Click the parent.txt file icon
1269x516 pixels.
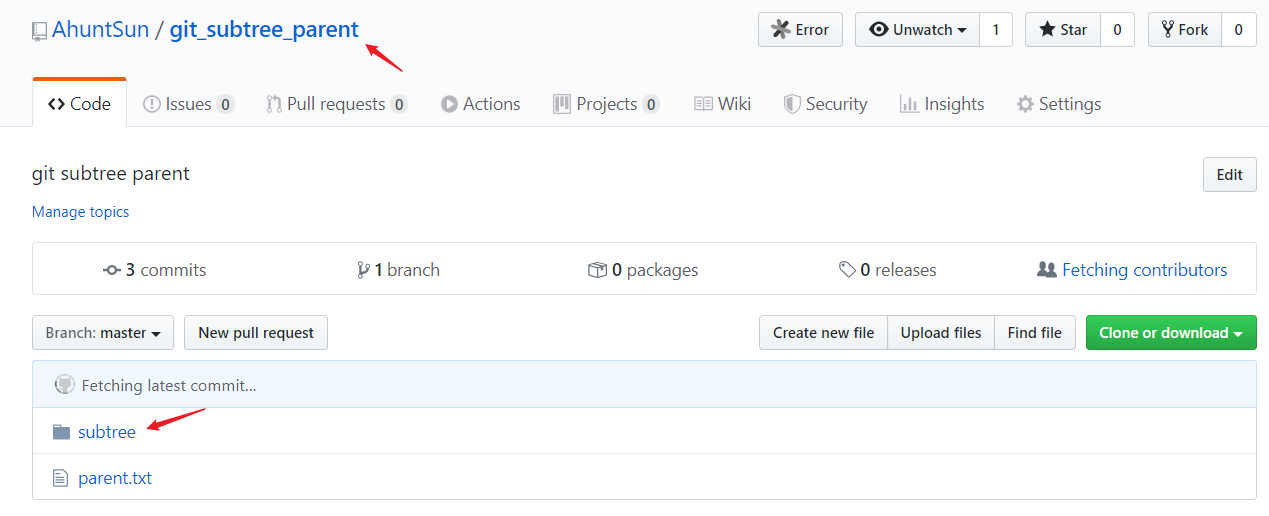(x=61, y=478)
